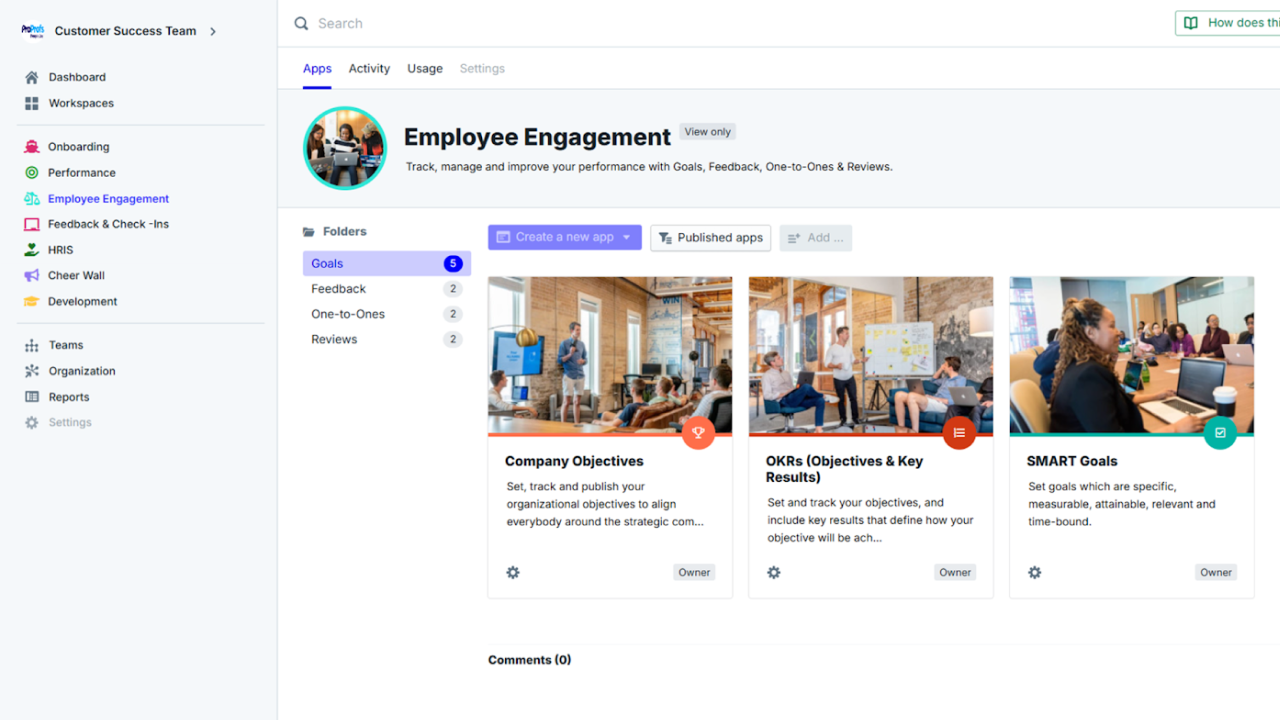Switch to the greyed Settings tab
Image resolution: width=1280 pixels, height=720 pixels.
(482, 69)
